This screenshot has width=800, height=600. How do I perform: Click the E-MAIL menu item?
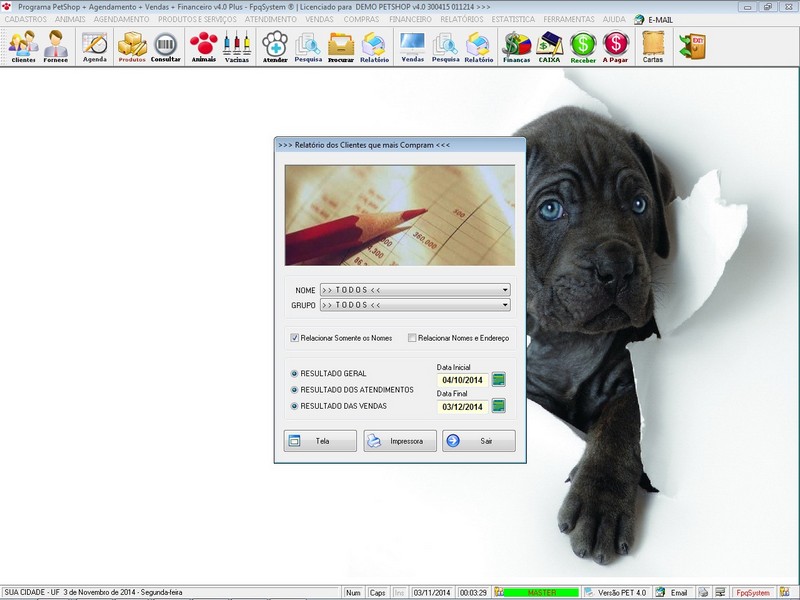[658, 17]
